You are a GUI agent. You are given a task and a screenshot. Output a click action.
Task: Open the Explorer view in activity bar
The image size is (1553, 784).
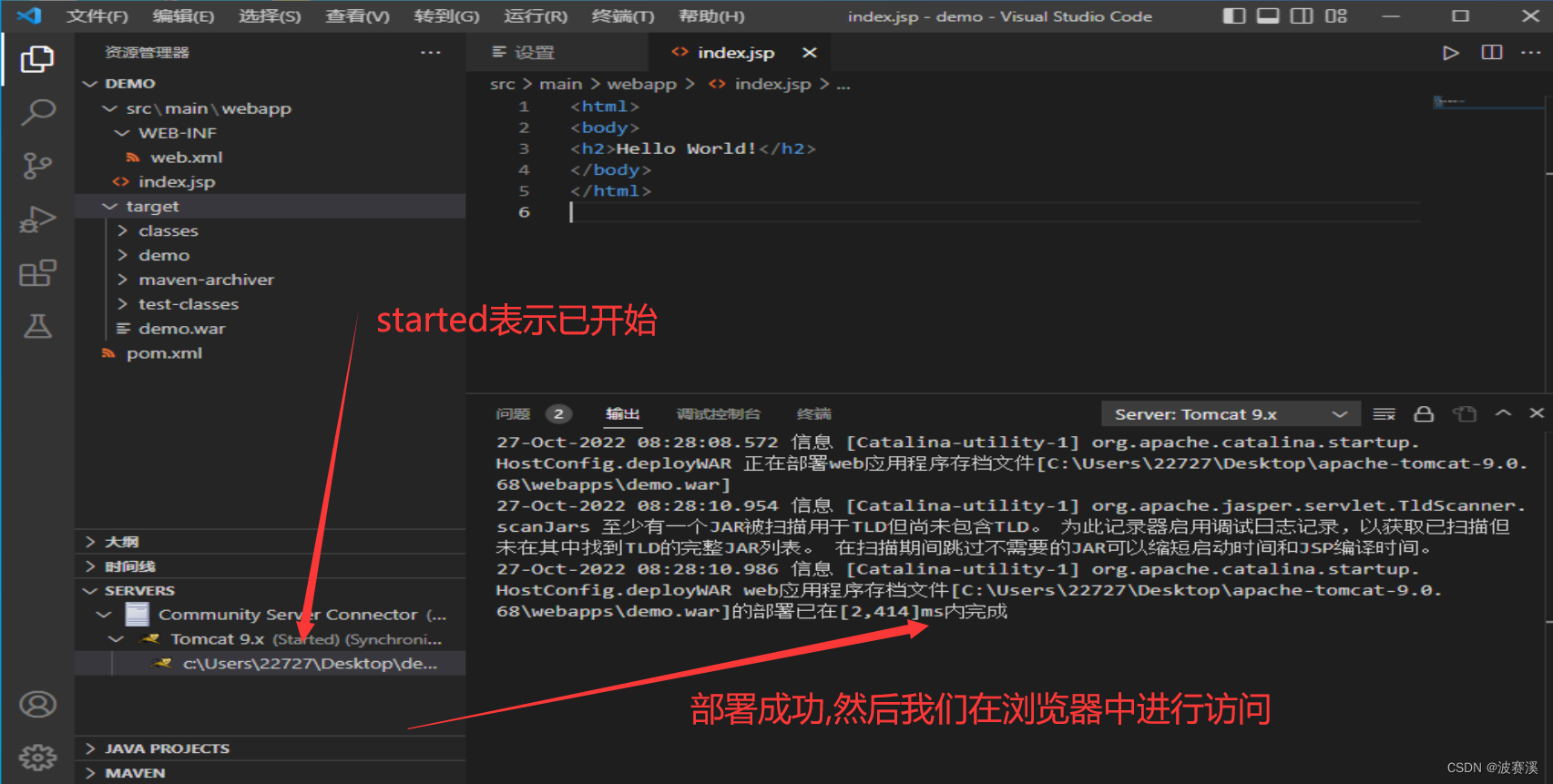pyautogui.click(x=37, y=59)
